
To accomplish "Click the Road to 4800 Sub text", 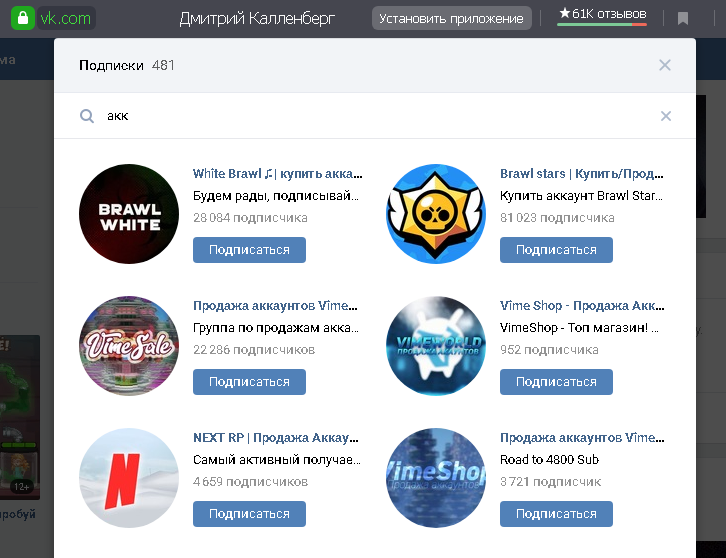I will coord(549,460).
